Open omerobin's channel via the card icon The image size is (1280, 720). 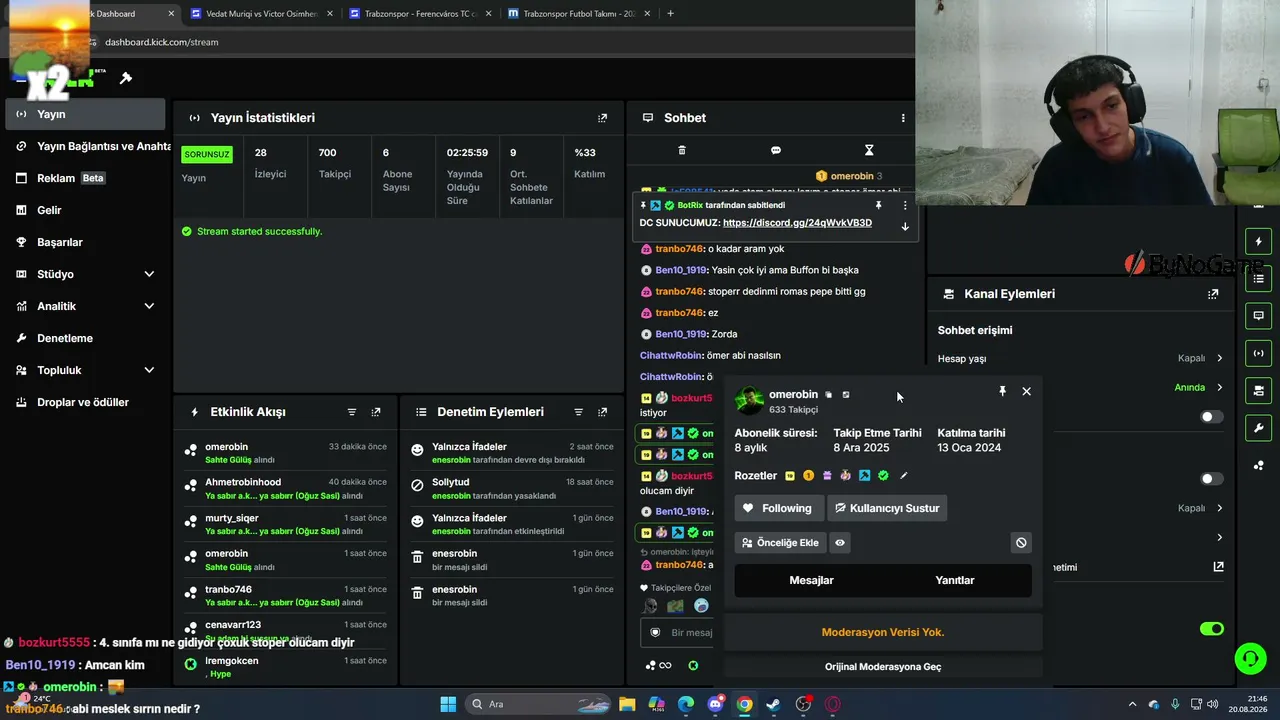(846, 395)
